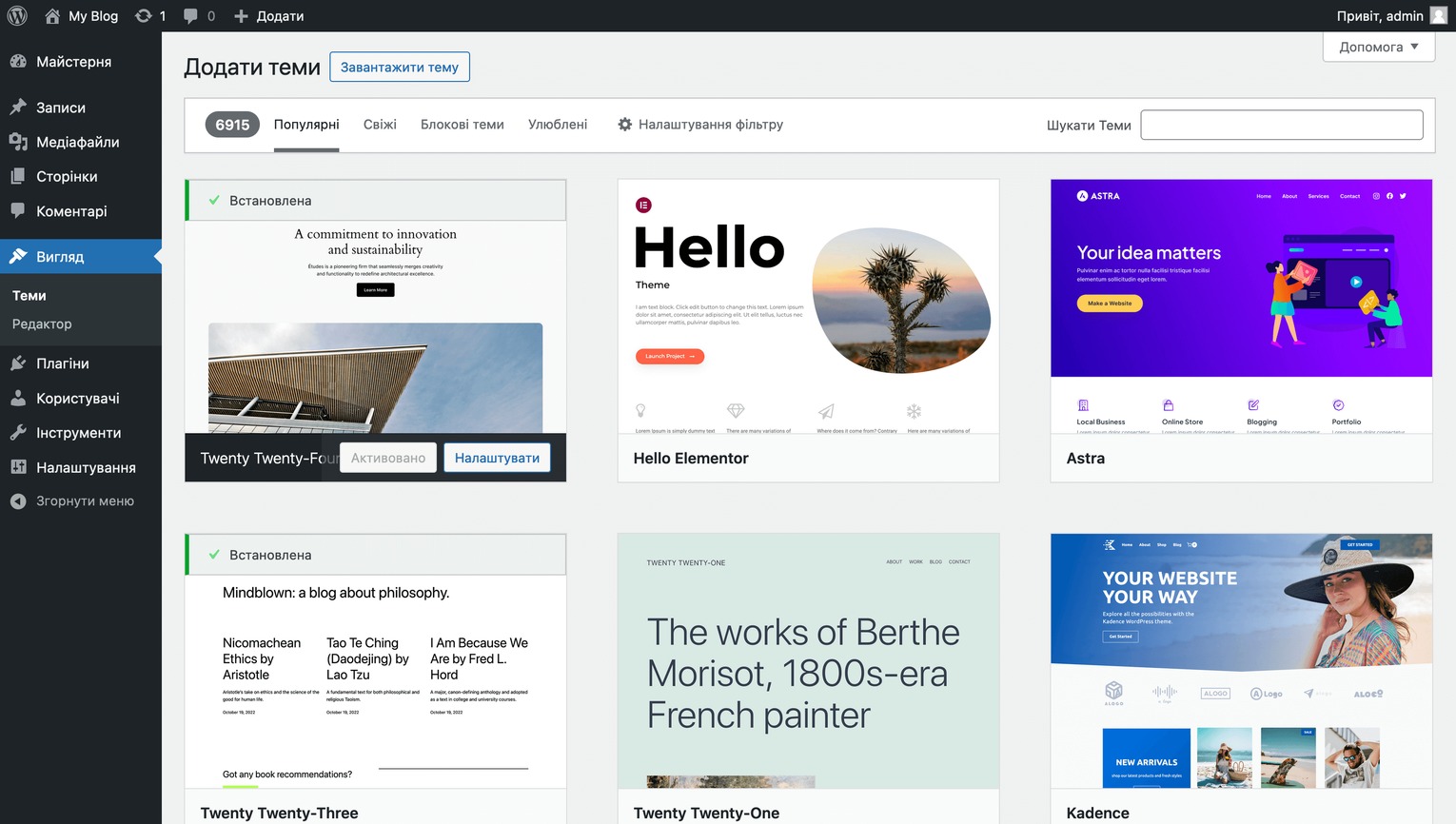1456x824 pixels.
Task: Click Завантажити тему button
Action: (x=400, y=67)
